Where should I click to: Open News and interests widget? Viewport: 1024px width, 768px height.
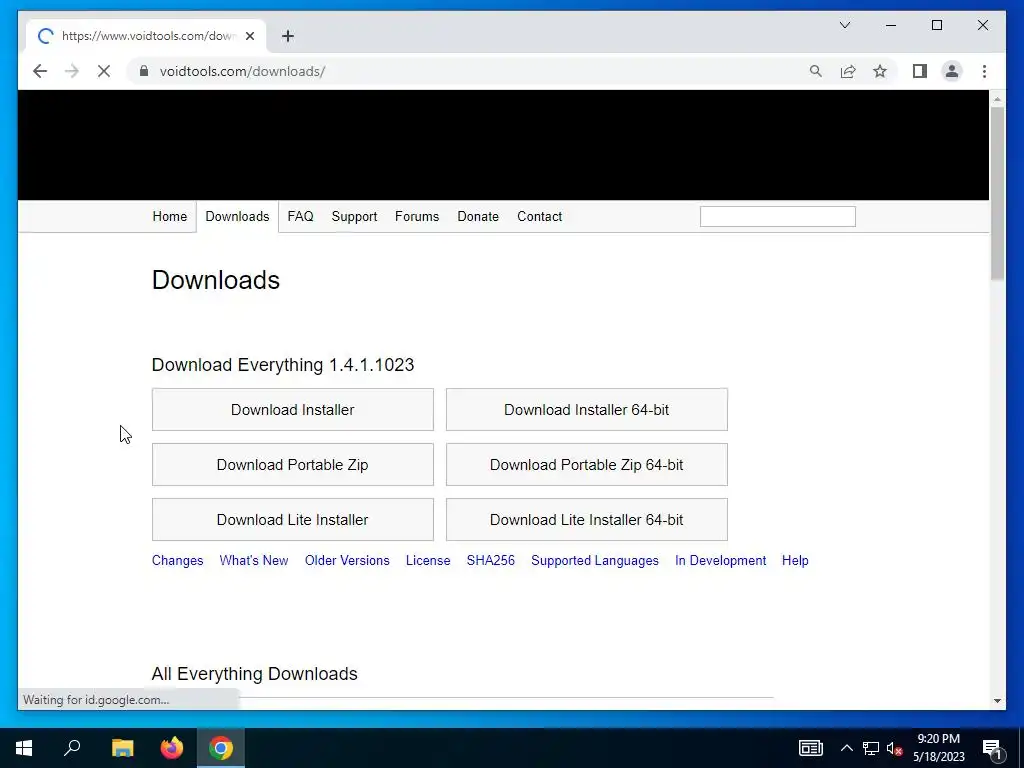(x=810, y=748)
